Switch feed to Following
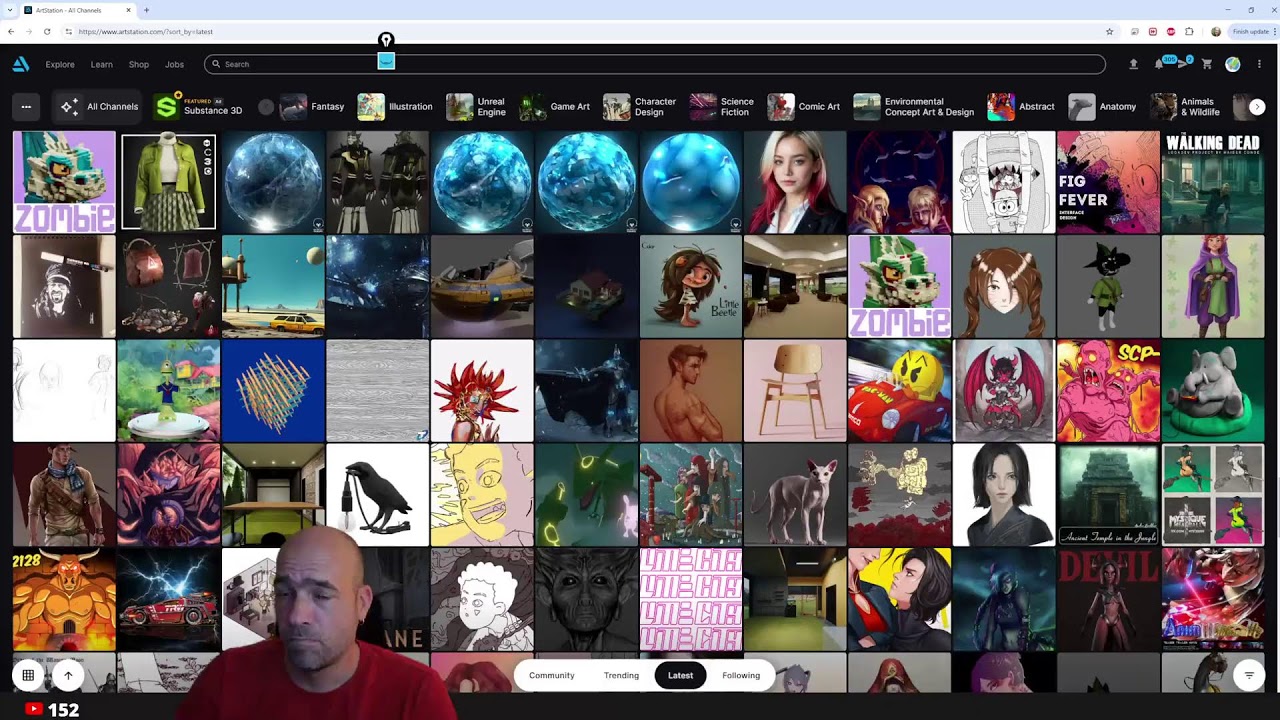This screenshot has width=1280, height=720. coord(741,675)
